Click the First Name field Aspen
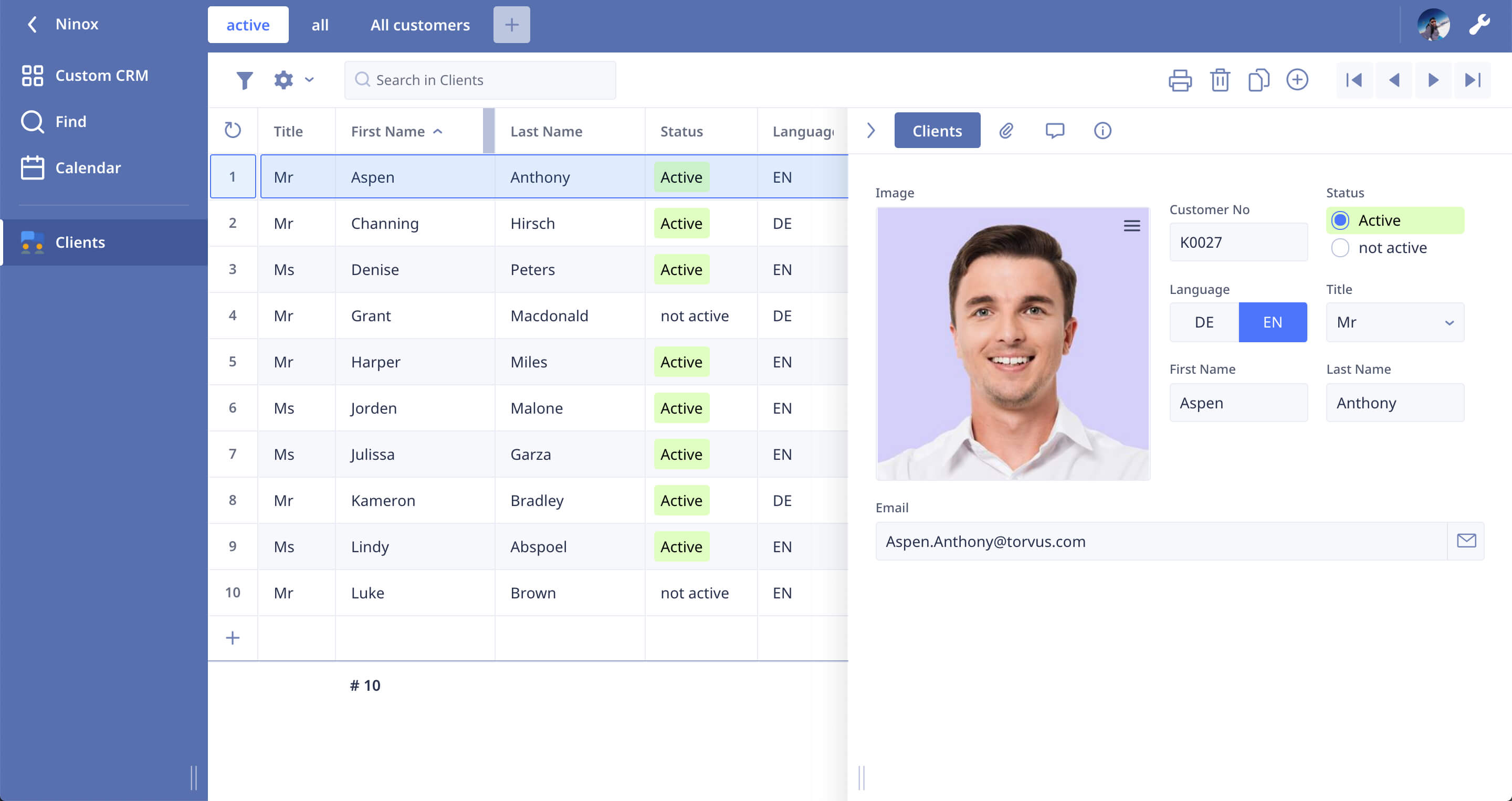Image resolution: width=1512 pixels, height=801 pixels. pyautogui.click(x=1238, y=403)
